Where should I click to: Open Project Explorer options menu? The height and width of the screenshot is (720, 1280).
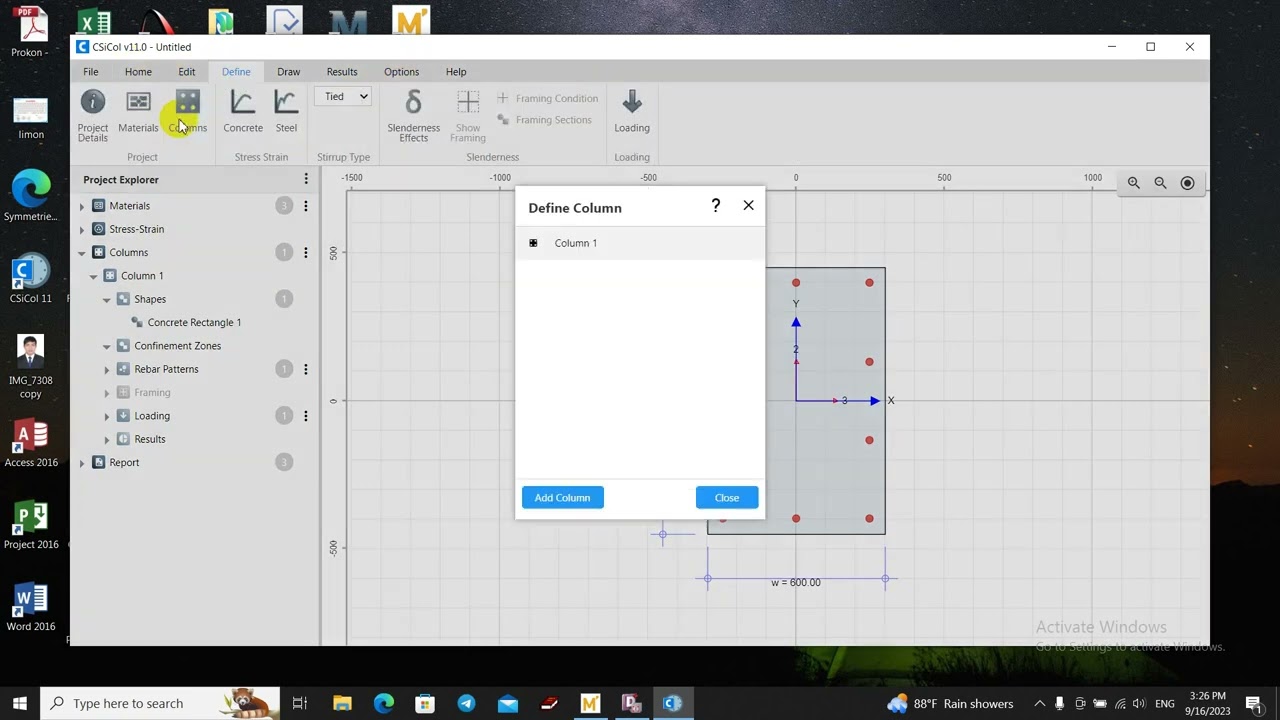click(306, 179)
